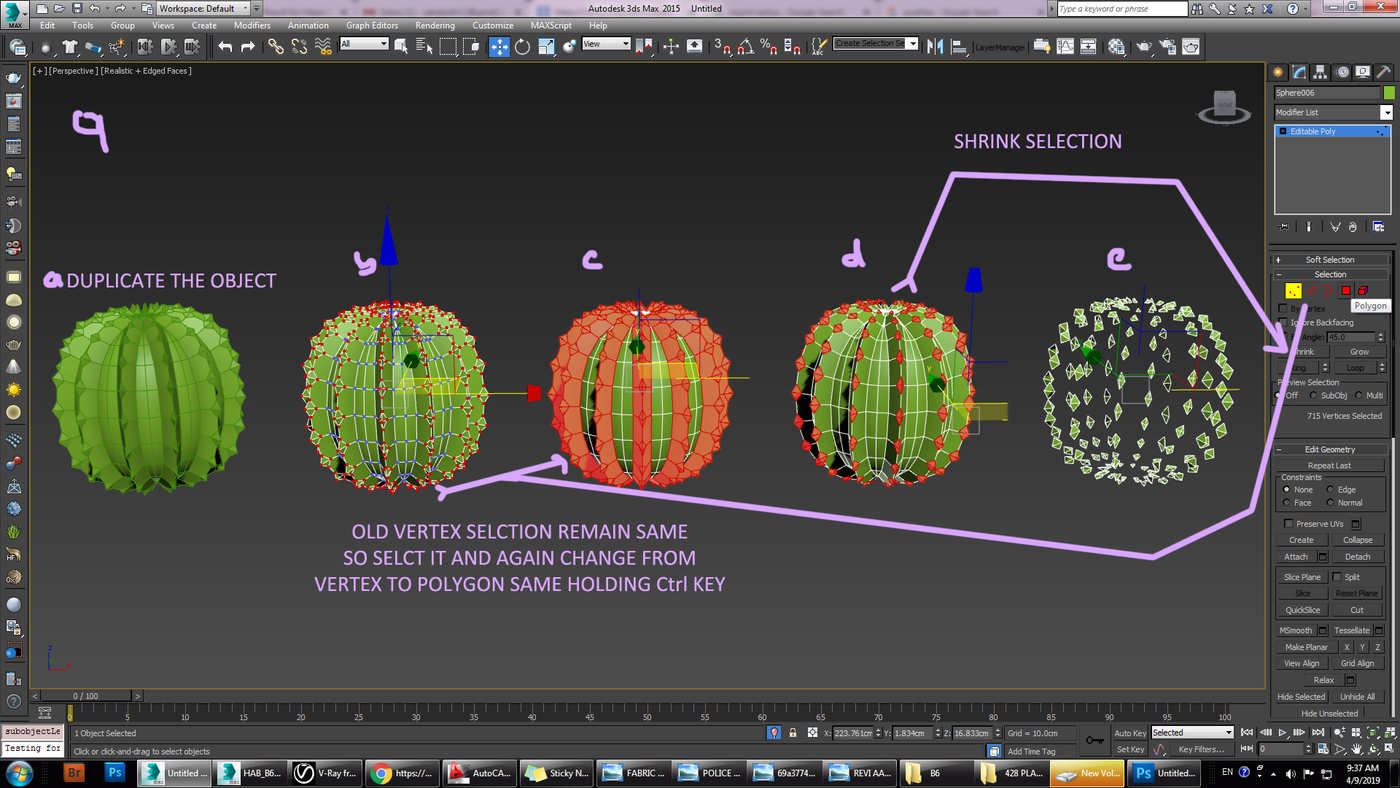Undo with the main toolbar arrow

225,46
